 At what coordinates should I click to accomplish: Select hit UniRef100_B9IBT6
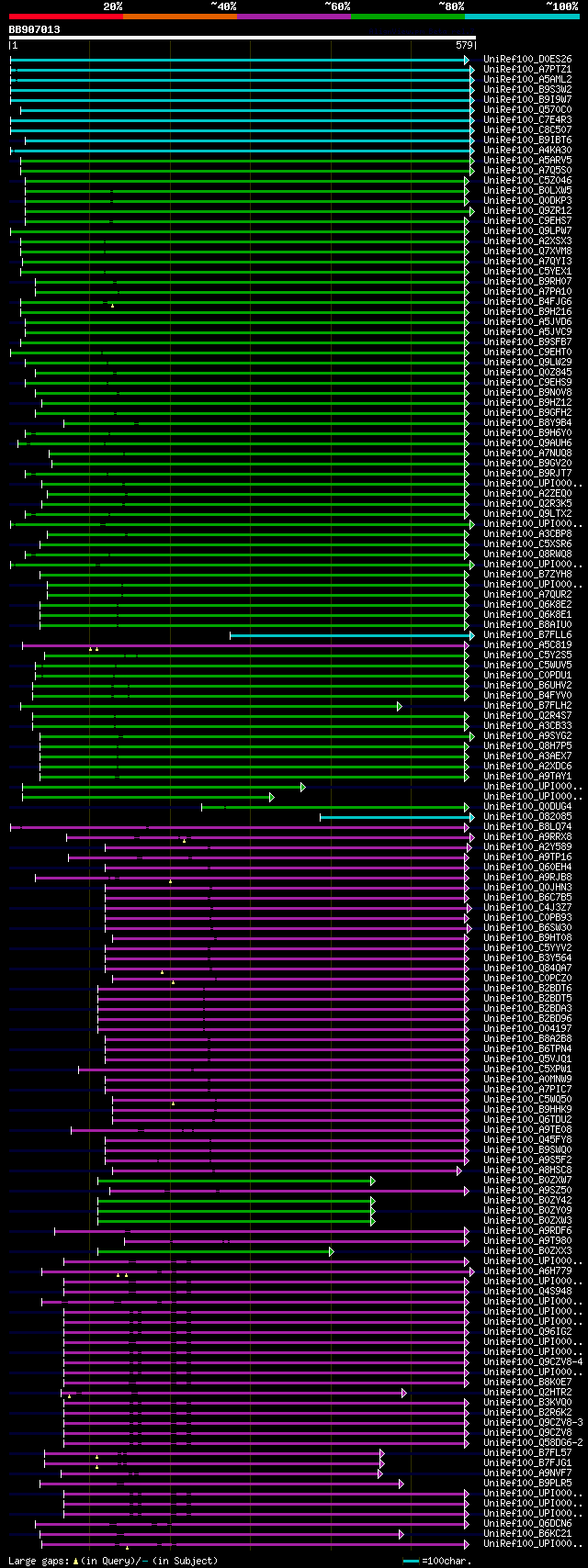[x=527, y=140]
